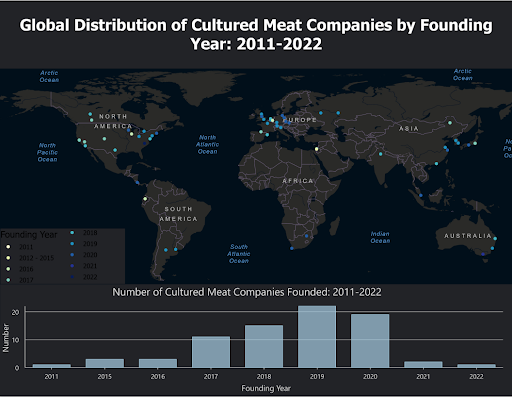Click the NORTH AMERICA map label
This screenshot has width=512, height=397.
[113, 121]
